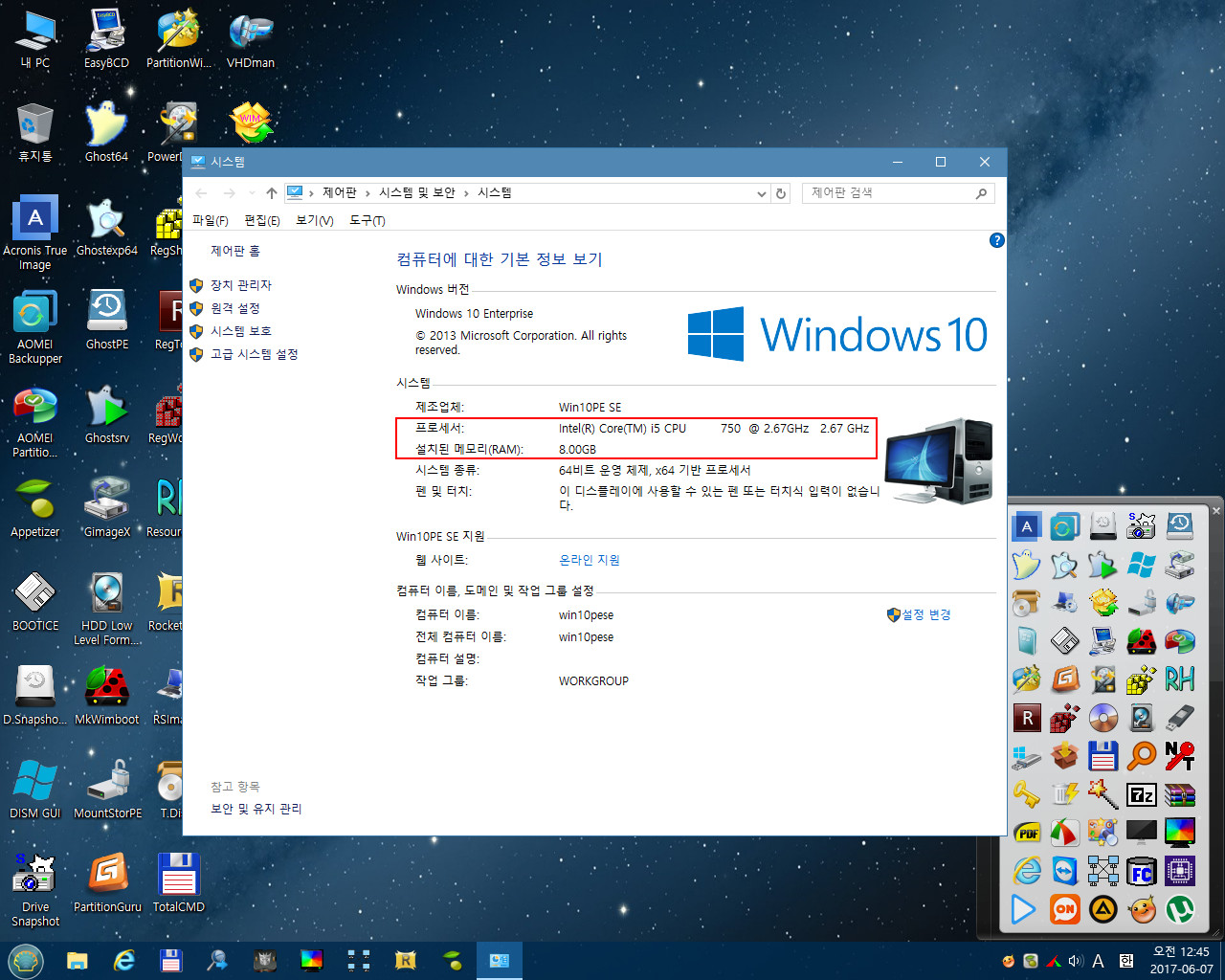The image size is (1225, 980).
Task: Open the EasyBCD desktop shortcut
Action: point(106,38)
